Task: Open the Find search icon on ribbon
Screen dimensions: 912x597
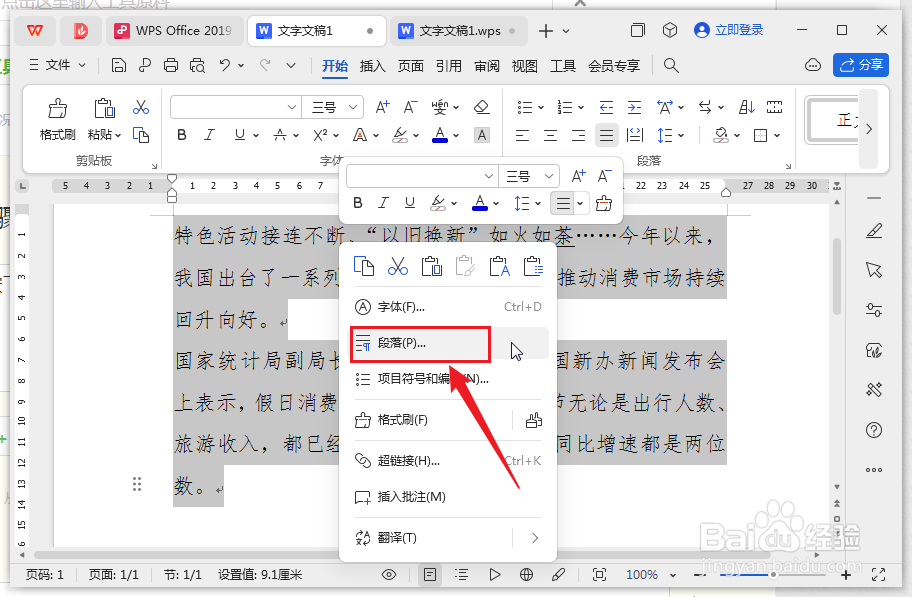Action: tap(671, 66)
